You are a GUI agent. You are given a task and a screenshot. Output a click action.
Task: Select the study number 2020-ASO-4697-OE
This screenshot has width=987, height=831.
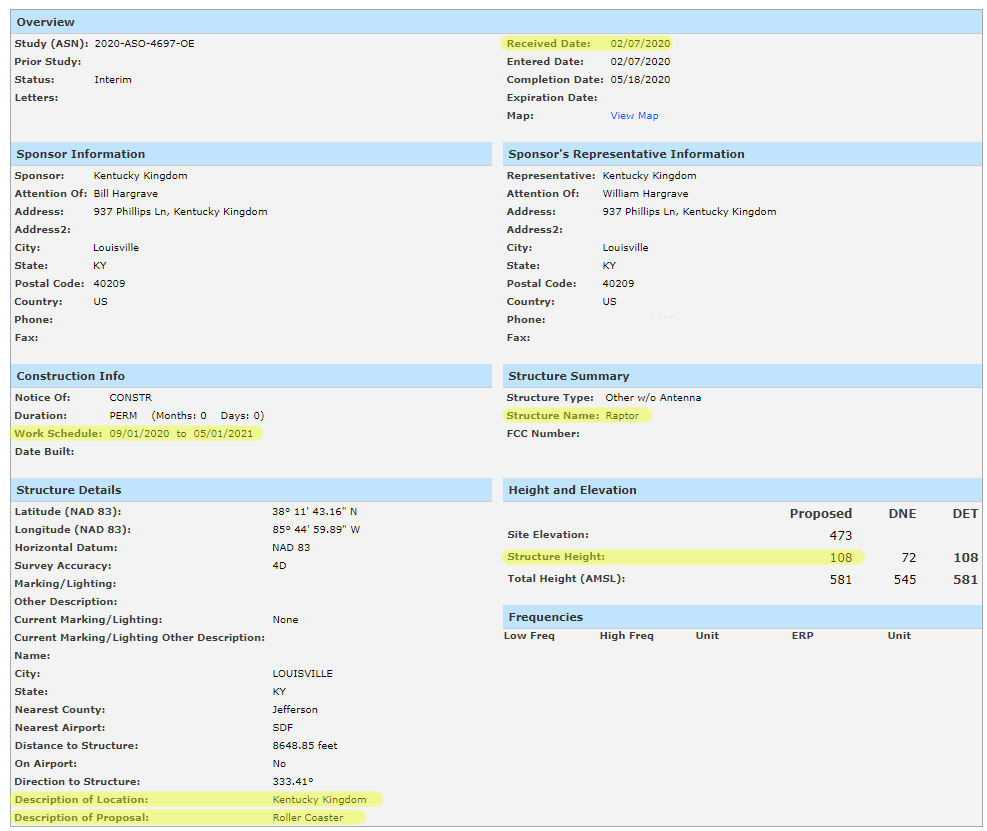tap(144, 44)
